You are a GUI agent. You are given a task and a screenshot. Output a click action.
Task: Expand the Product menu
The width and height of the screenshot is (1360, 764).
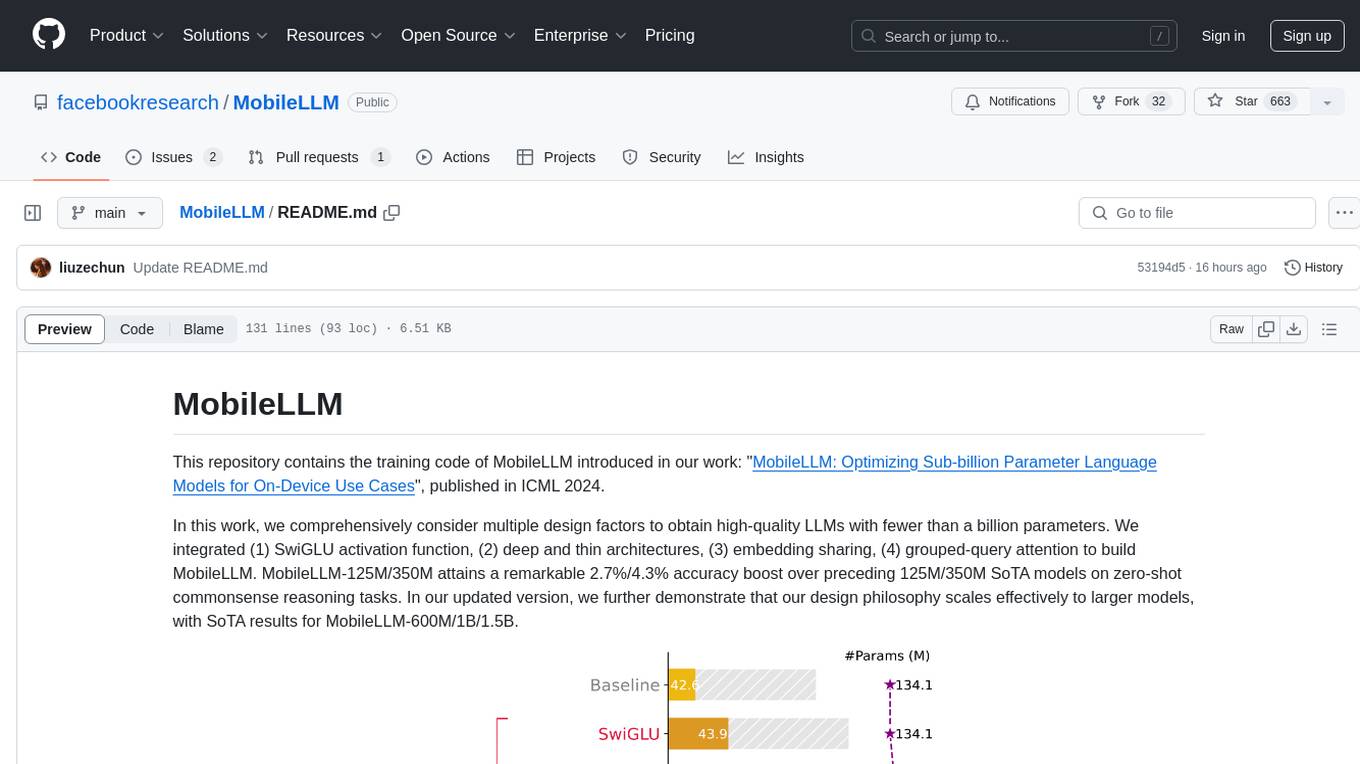(127, 35)
